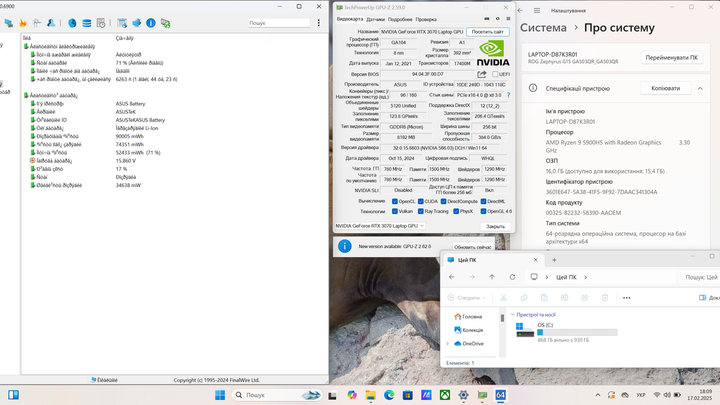The image size is (720, 405).
Task: Toggle OpenCL checkbox in GPU-Z
Action: pyautogui.click(x=394, y=201)
